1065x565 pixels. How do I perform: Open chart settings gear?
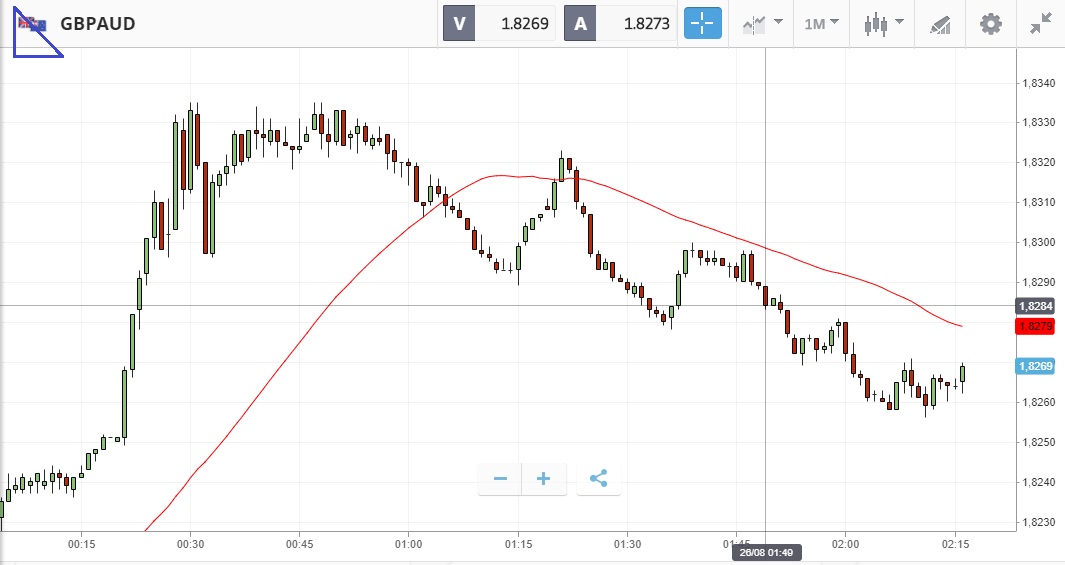990,23
